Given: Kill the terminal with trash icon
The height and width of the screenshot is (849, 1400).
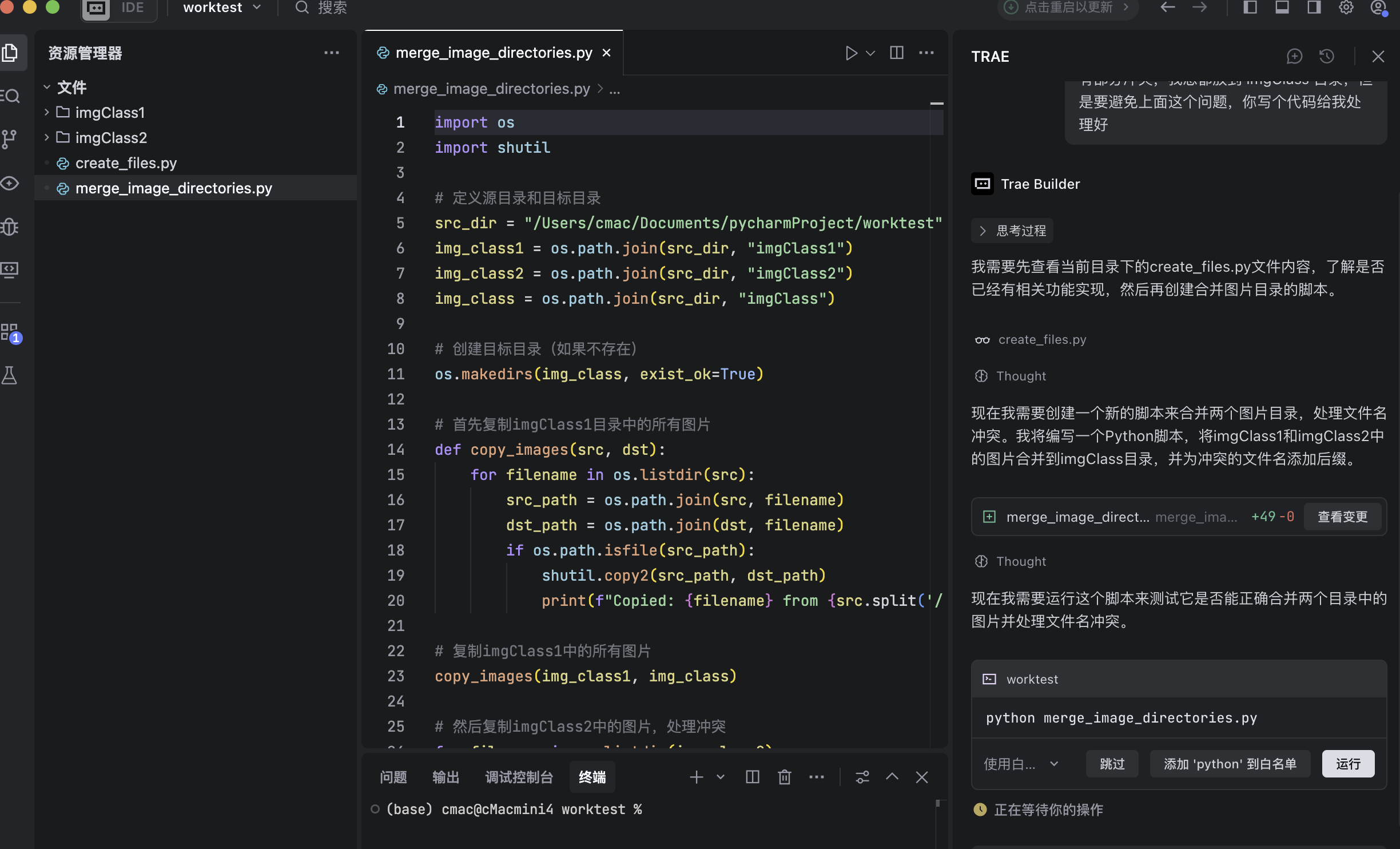Looking at the screenshot, I should click(785, 777).
